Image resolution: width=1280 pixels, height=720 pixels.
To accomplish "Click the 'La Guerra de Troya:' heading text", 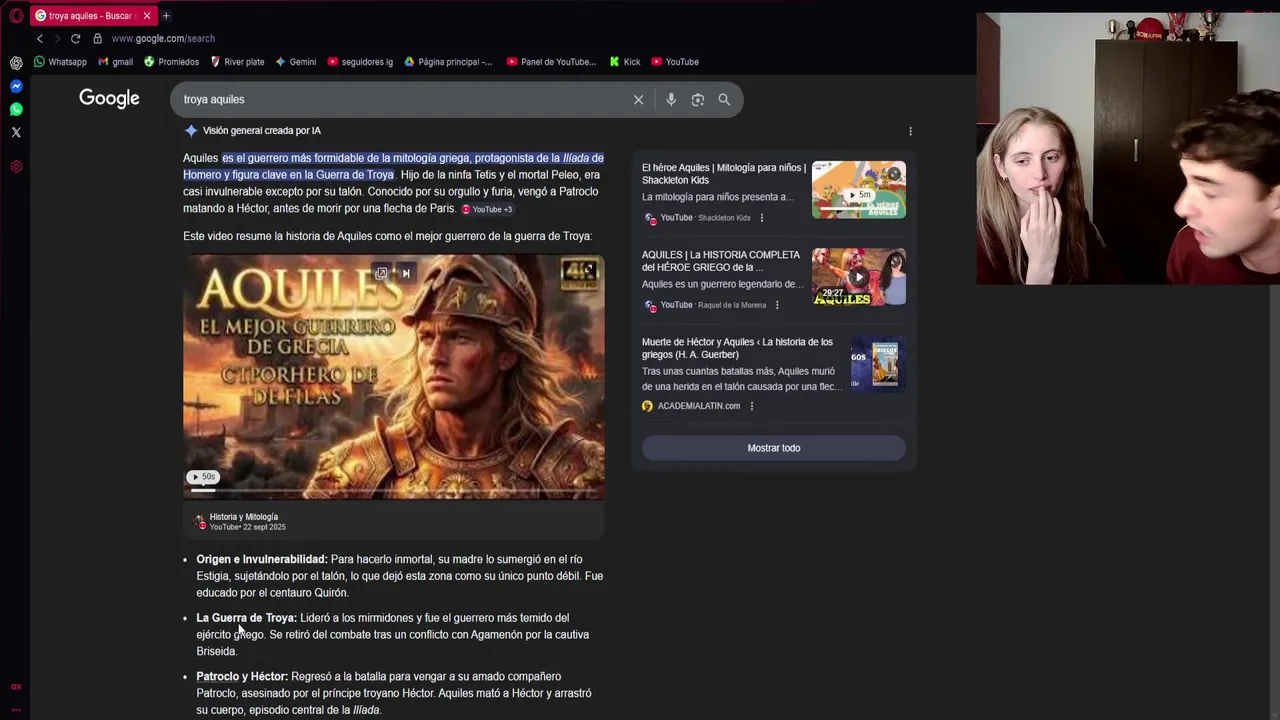I will pos(246,618).
